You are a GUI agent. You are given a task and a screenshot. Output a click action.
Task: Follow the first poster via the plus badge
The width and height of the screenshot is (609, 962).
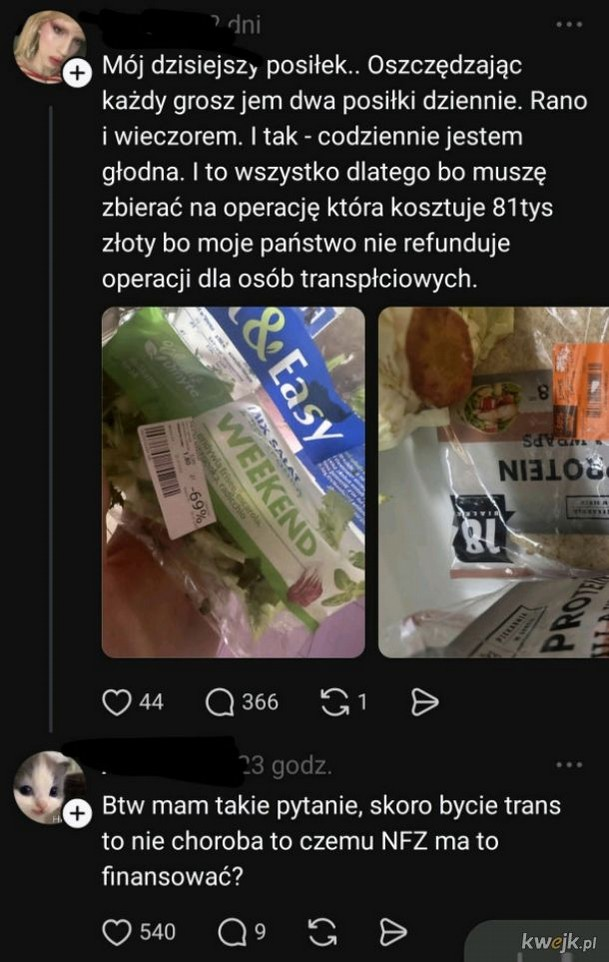click(x=77, y=73)
